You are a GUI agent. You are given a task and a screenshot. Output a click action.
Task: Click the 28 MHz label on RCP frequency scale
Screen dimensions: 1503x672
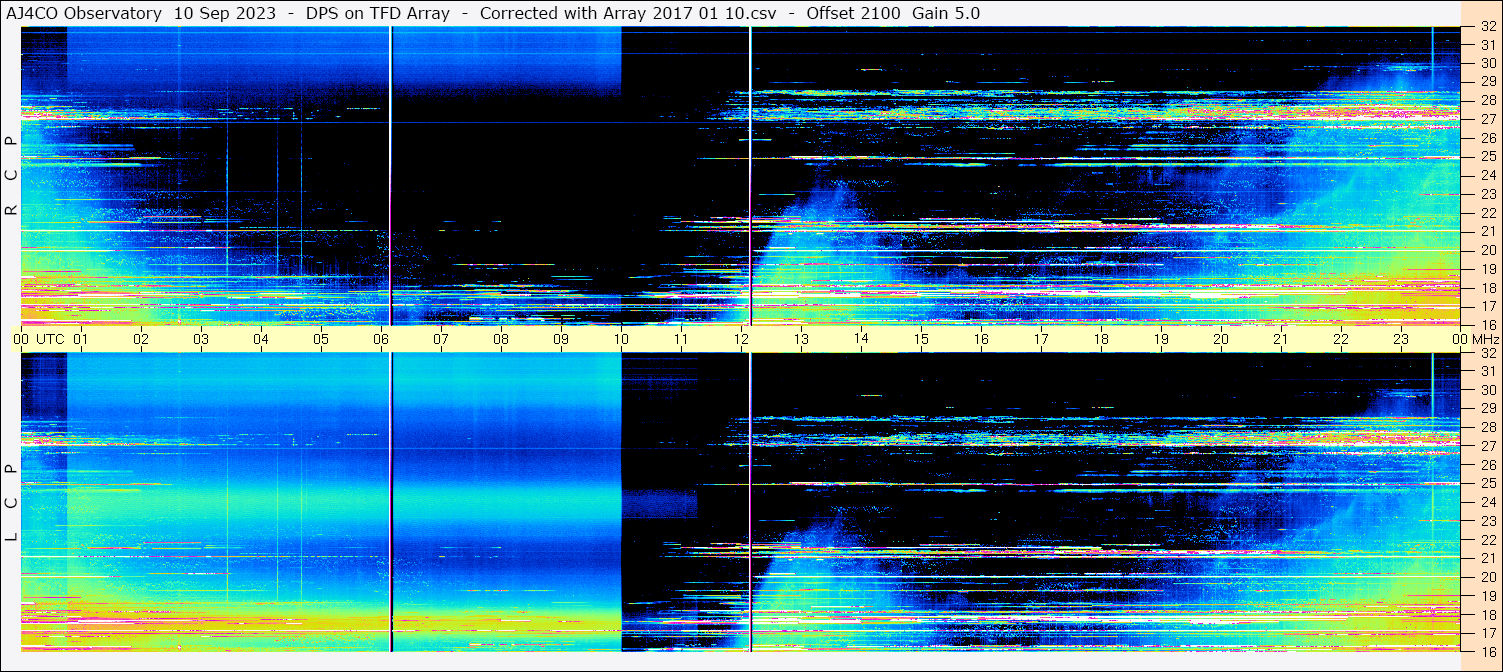(1487, 100)
